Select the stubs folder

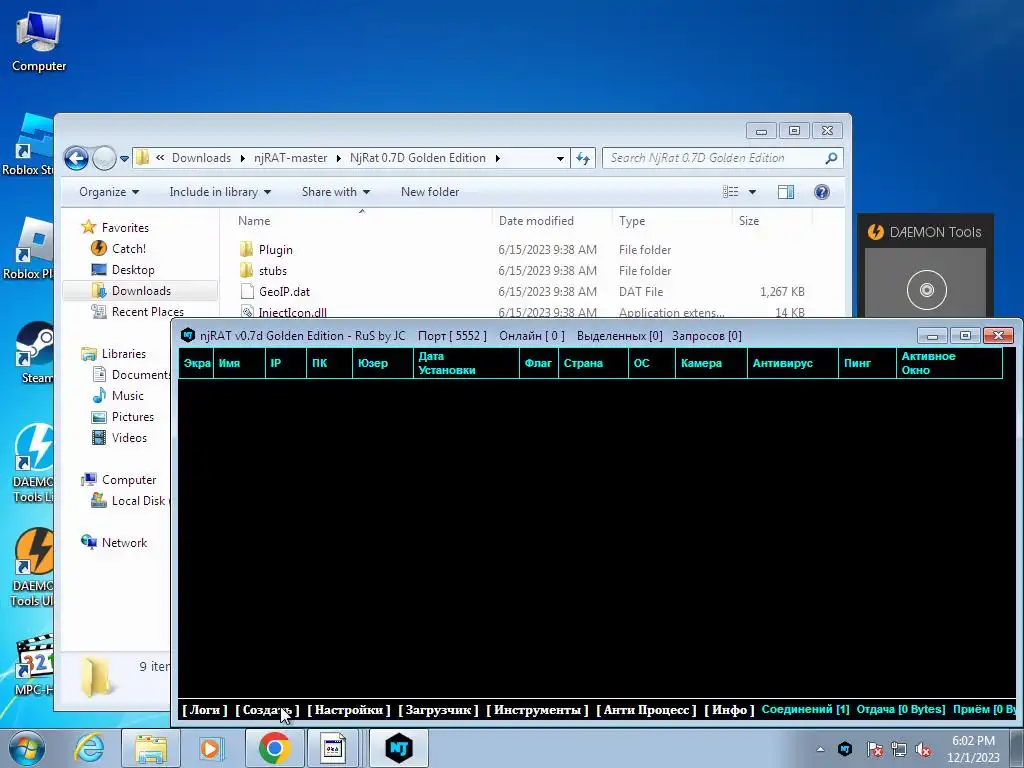click(x=272, y=270)
